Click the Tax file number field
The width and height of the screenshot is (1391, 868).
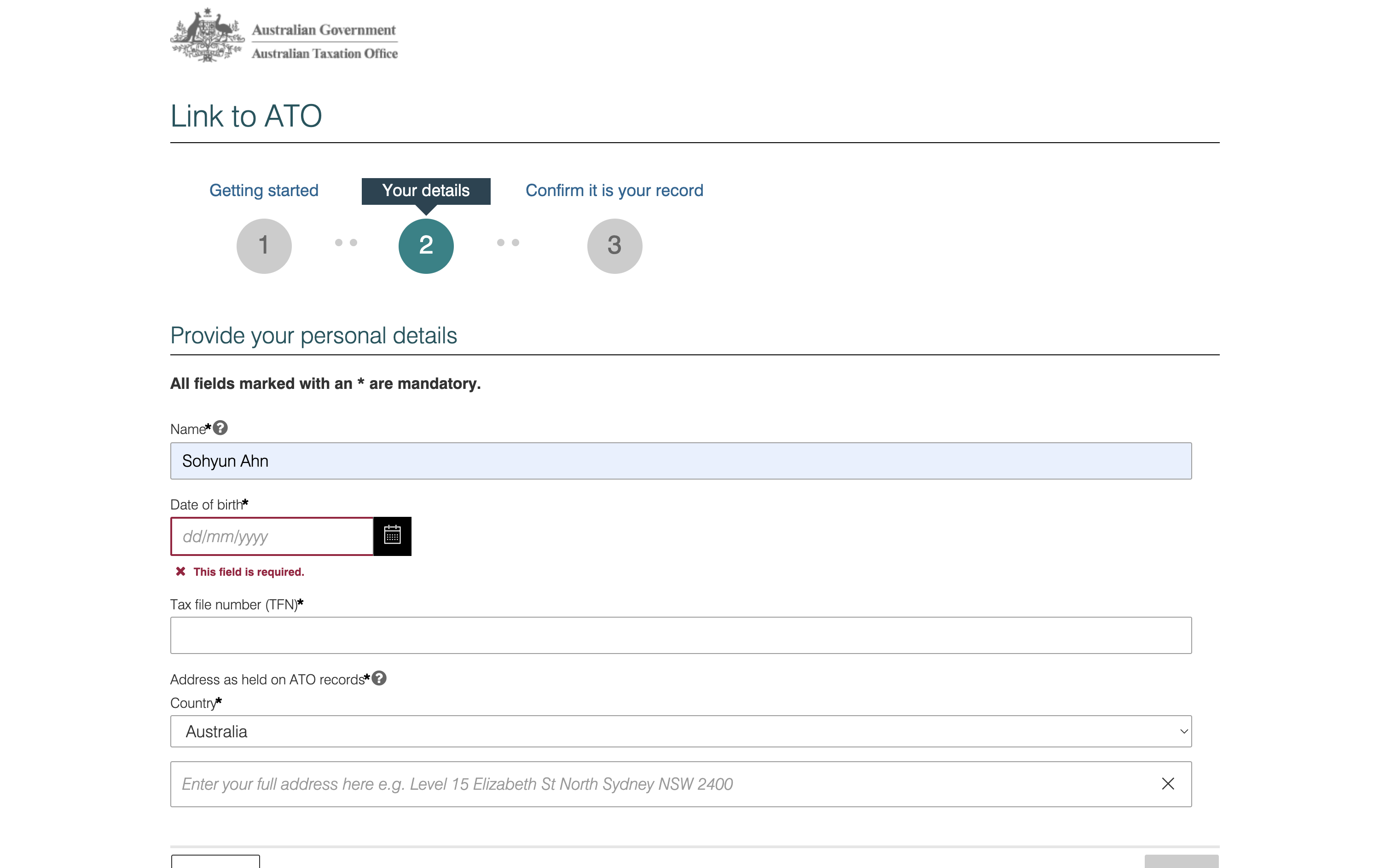680,635
